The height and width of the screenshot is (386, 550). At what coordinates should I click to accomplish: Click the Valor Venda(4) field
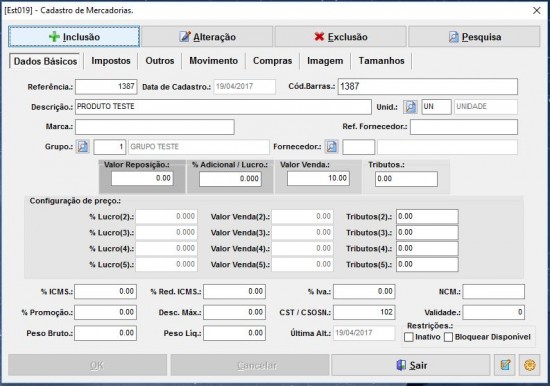302,248
